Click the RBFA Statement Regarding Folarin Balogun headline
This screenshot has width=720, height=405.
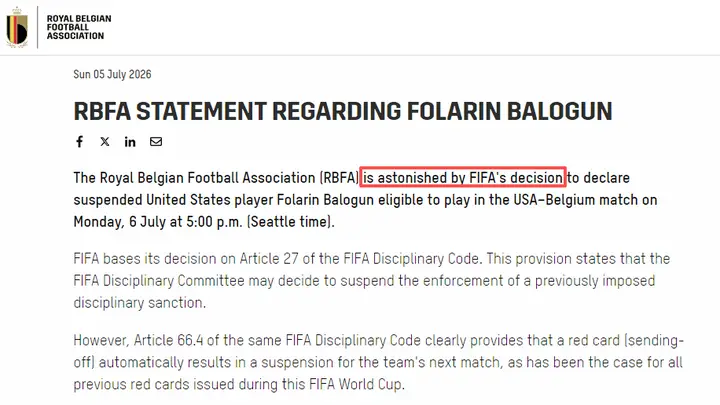pos(343,111)
